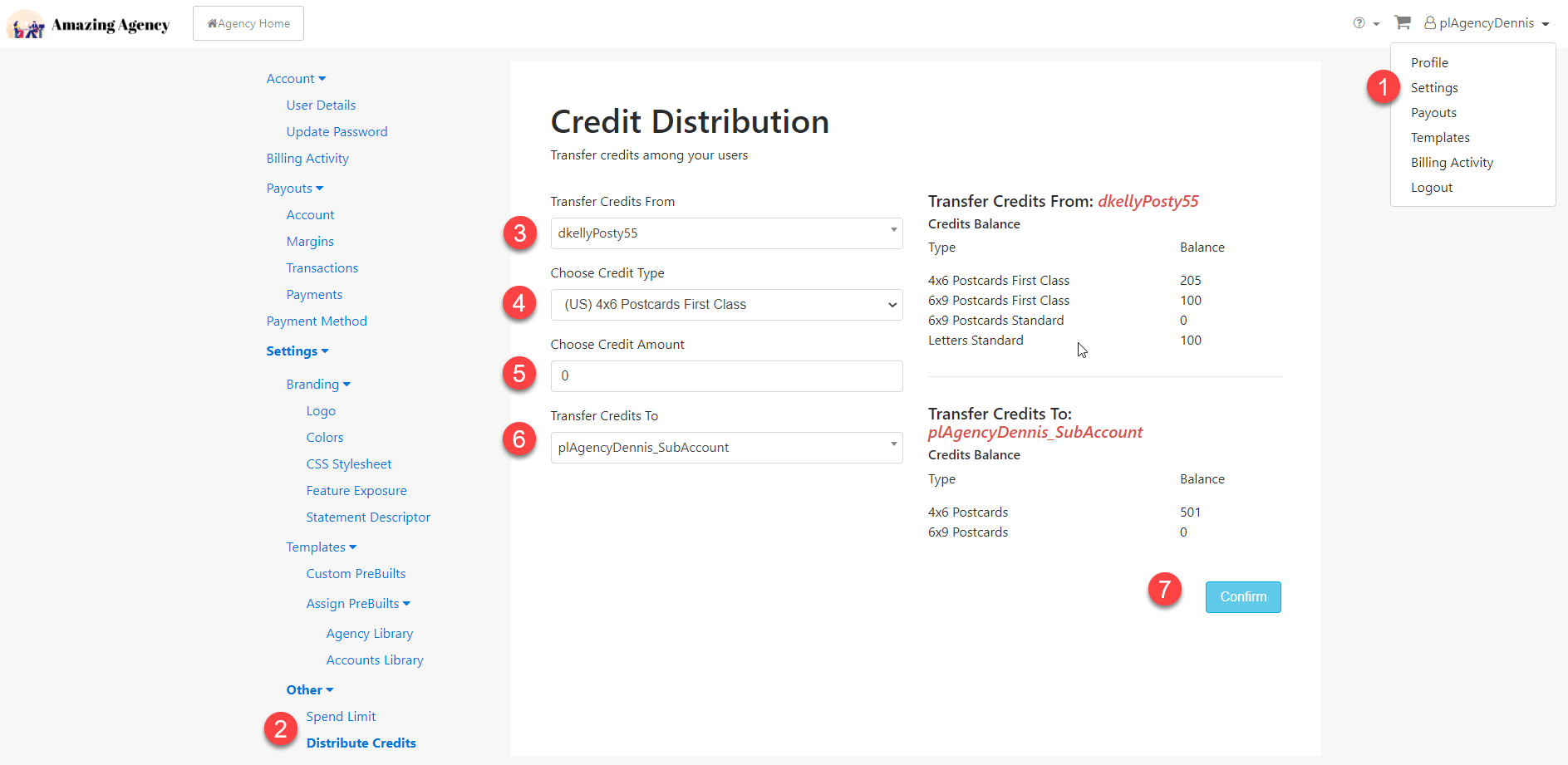Select Settings from the user menu

point(1434,88)
